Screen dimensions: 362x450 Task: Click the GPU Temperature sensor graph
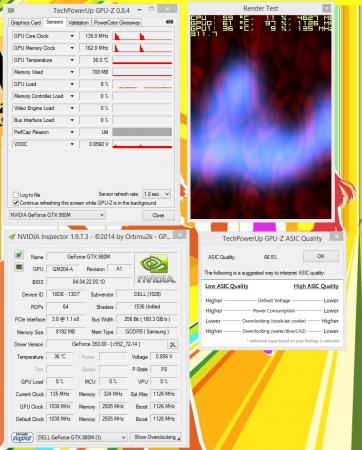coord(142,60)
